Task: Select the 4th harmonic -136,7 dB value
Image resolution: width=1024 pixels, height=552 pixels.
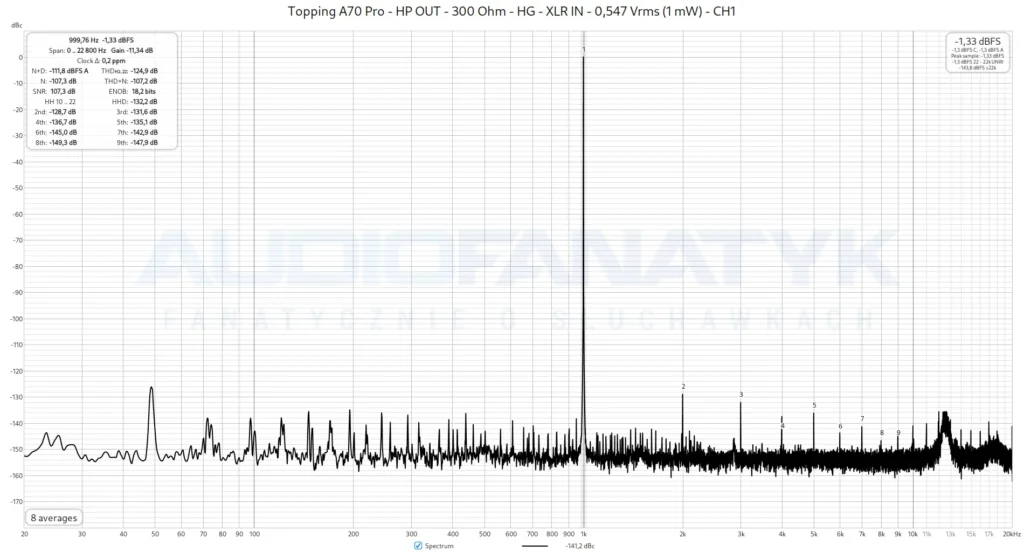Action: 63,122
